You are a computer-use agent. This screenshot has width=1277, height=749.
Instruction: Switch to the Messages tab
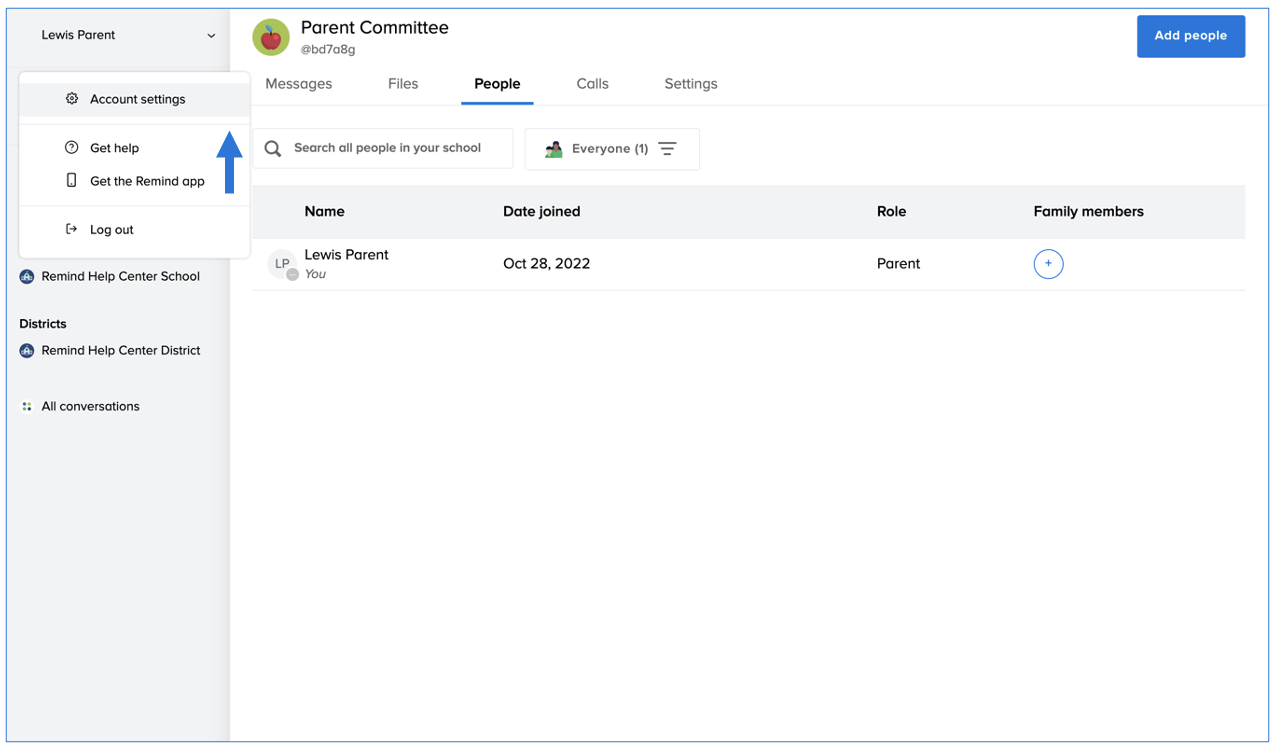(x=298, y=84)
